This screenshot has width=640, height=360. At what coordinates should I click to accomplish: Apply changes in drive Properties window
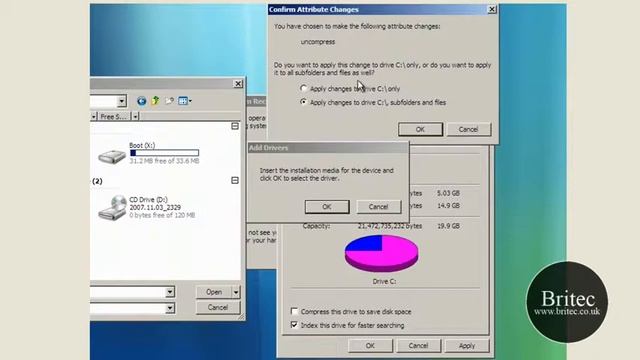[467, 346]
